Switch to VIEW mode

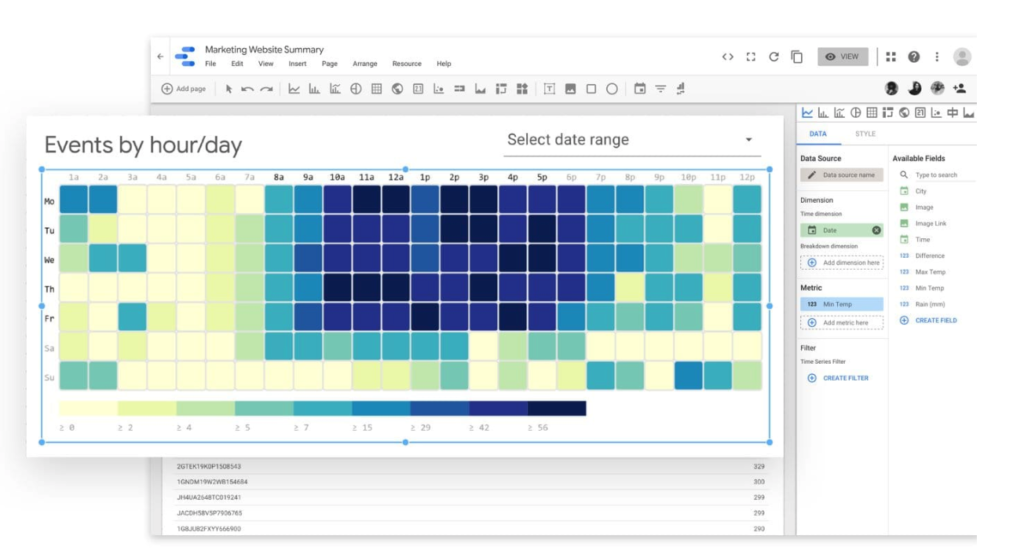[842, 57]
